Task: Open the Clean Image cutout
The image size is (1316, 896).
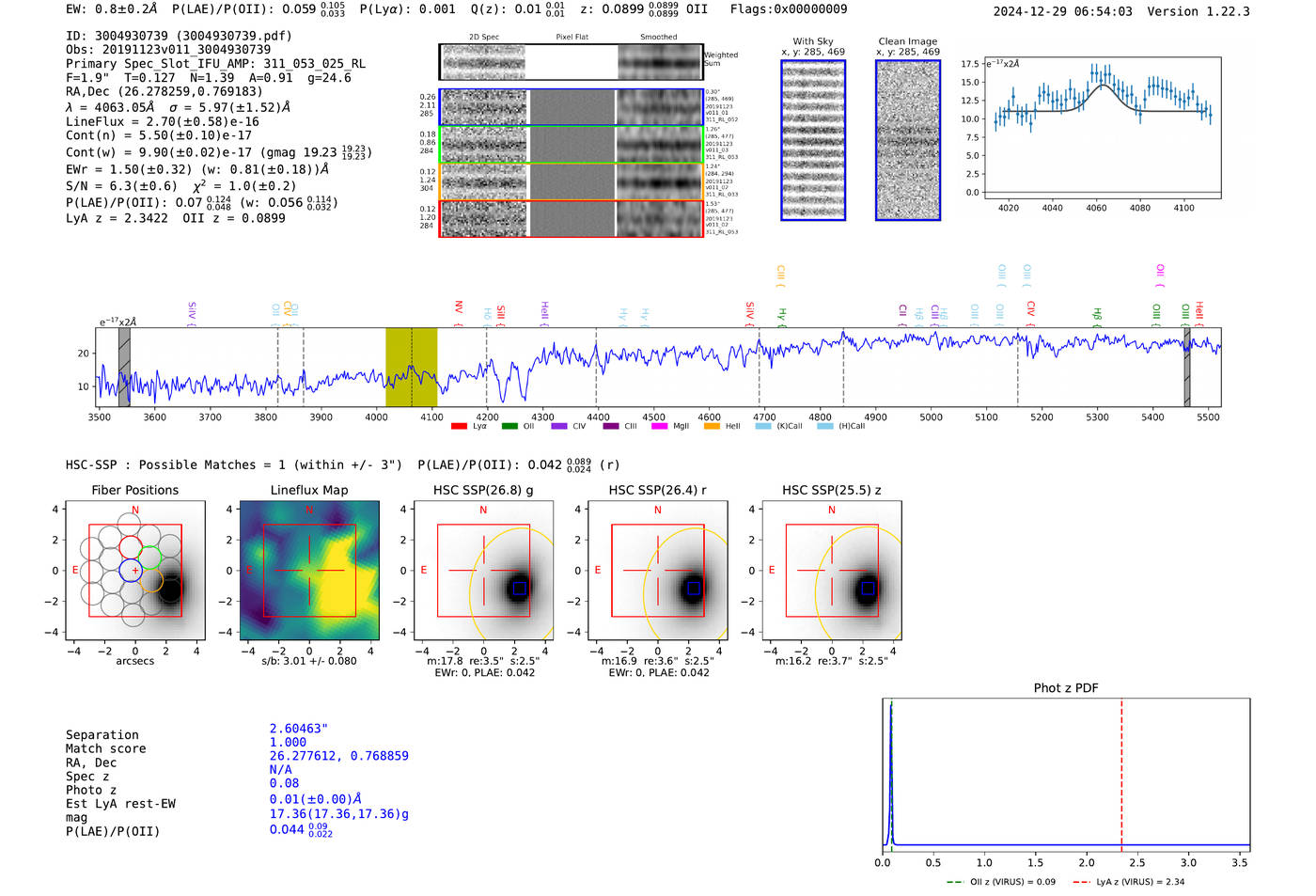Action: 908,140
